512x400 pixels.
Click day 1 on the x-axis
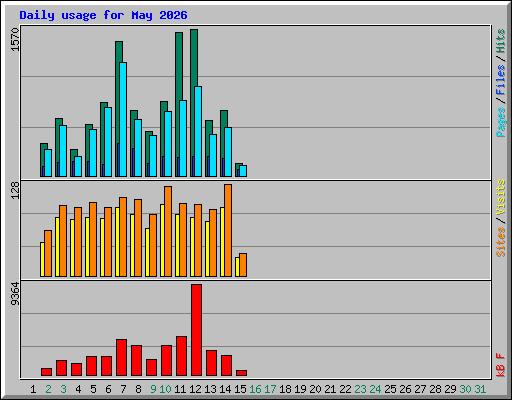(x=33, y=389)
